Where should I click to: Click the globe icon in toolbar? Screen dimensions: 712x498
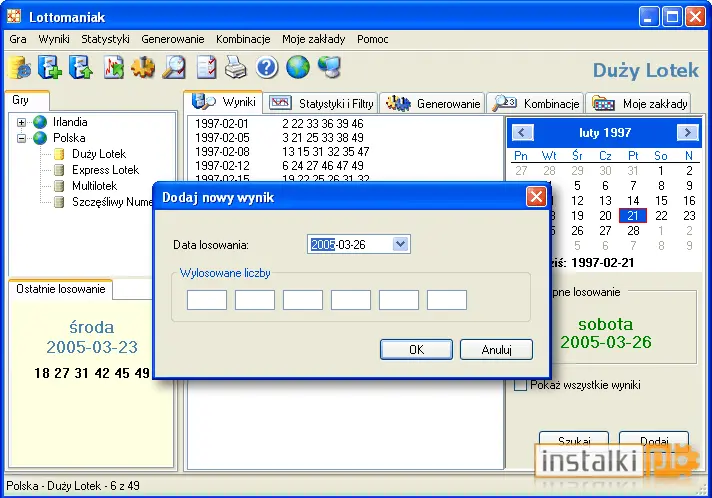tap(298, 68)
